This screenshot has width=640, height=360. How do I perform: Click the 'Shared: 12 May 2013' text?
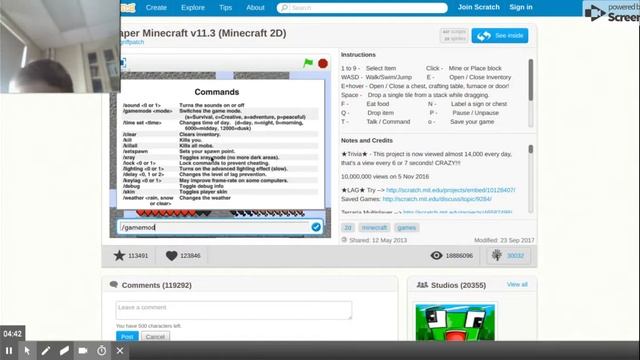378,240
